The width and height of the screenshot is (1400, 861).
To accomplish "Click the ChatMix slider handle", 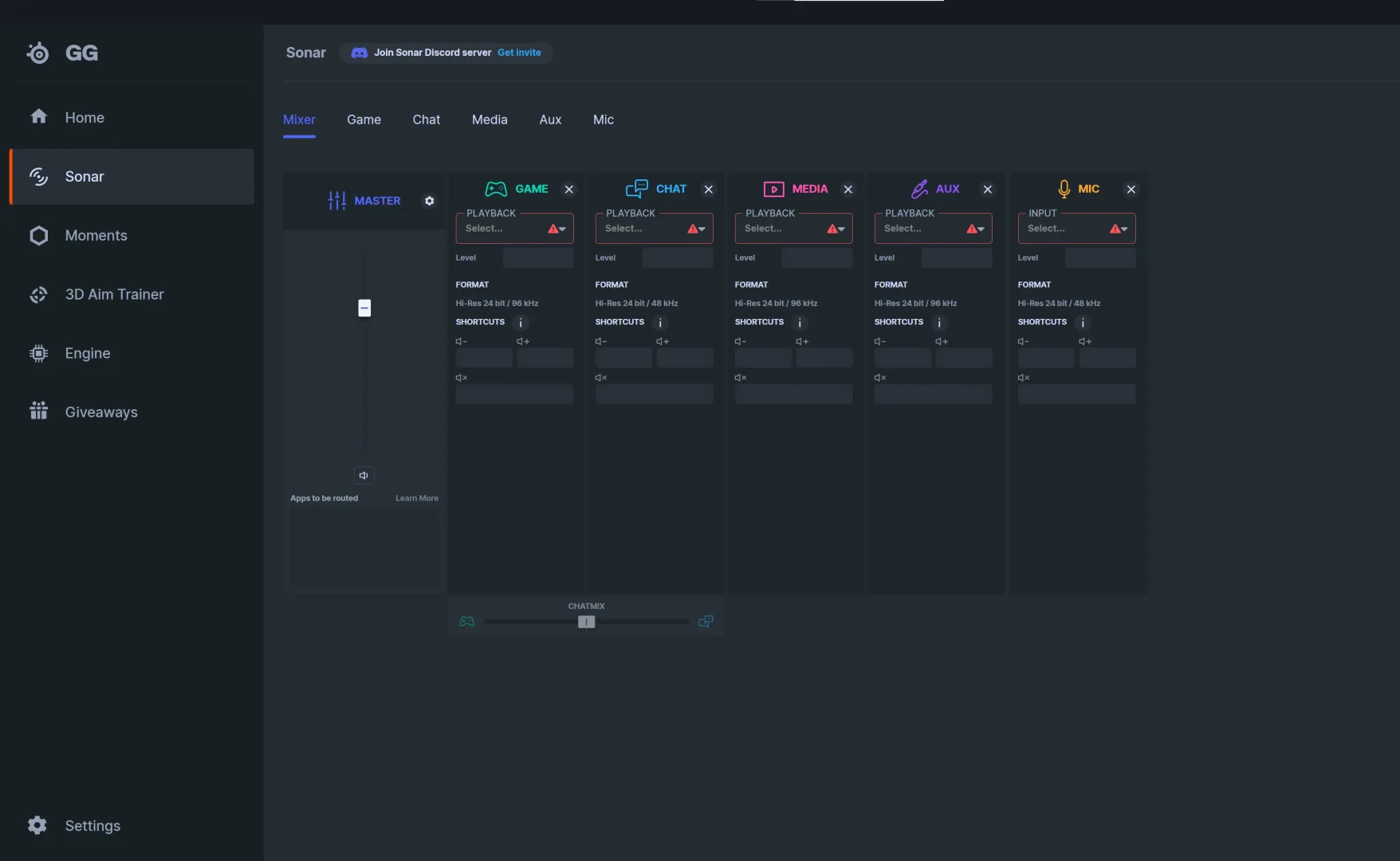I will click(586, 622).
